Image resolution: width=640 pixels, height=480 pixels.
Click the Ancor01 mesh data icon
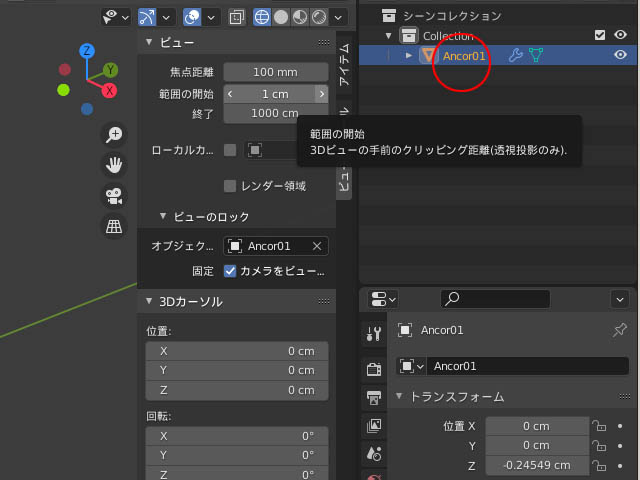536,55
